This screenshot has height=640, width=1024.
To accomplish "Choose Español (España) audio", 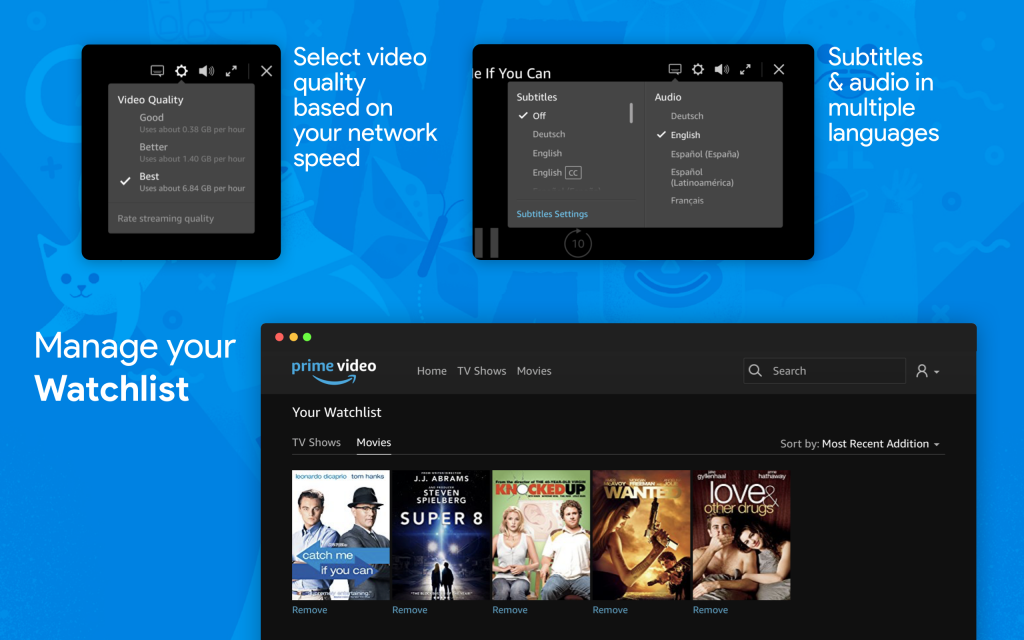I will (705, 154).
